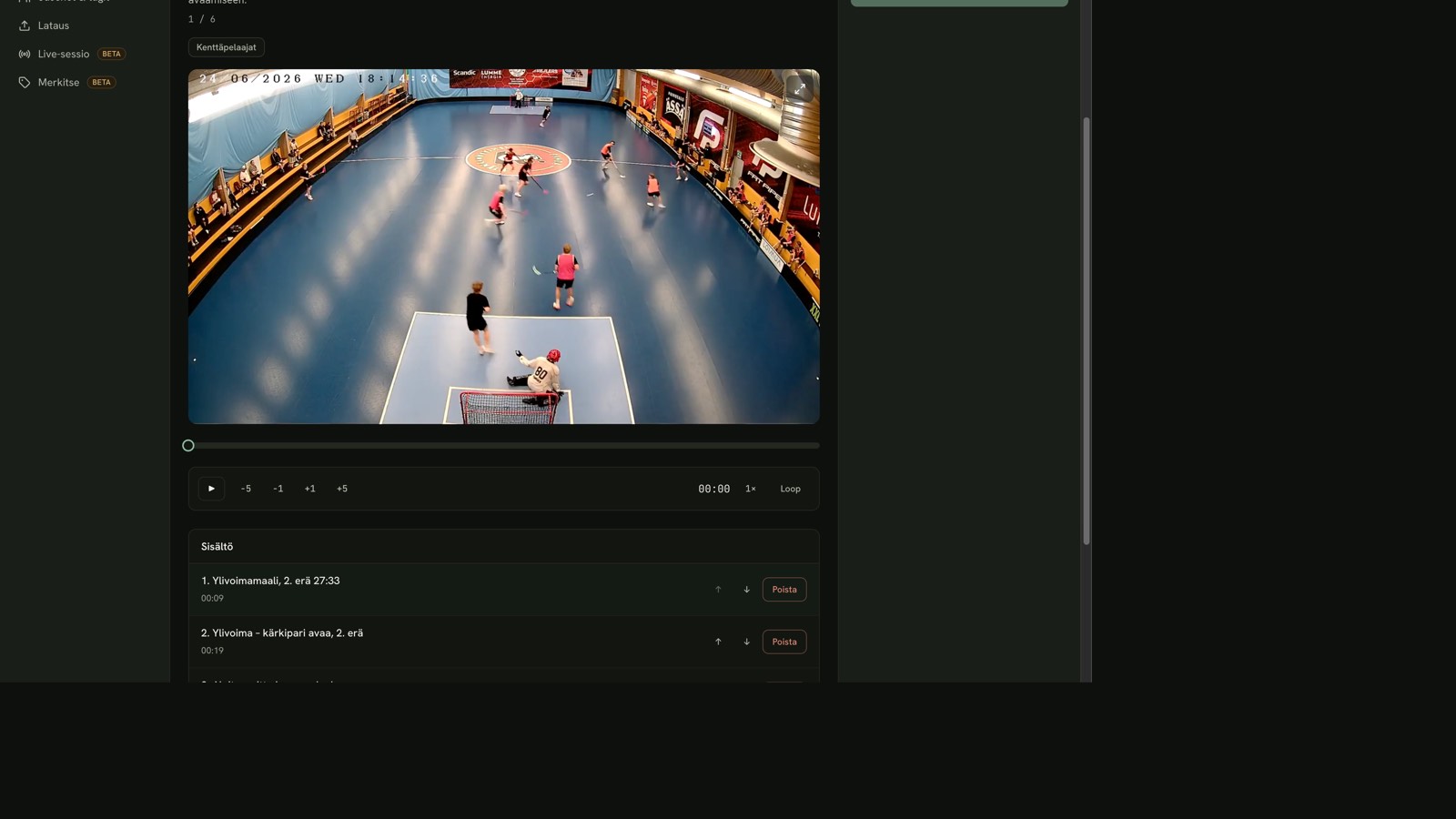The width and height of the screenshot is (1456, 819).
Task: Remove the Ylivoimamaali clip with Poista
Action: (784, 590)
